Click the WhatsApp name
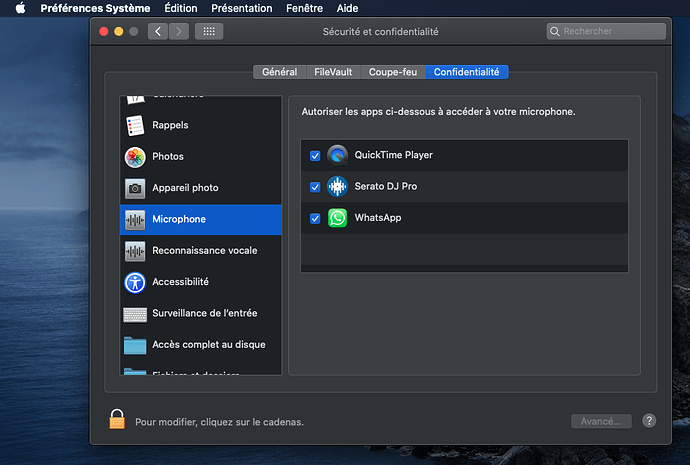 coord(378,218)
